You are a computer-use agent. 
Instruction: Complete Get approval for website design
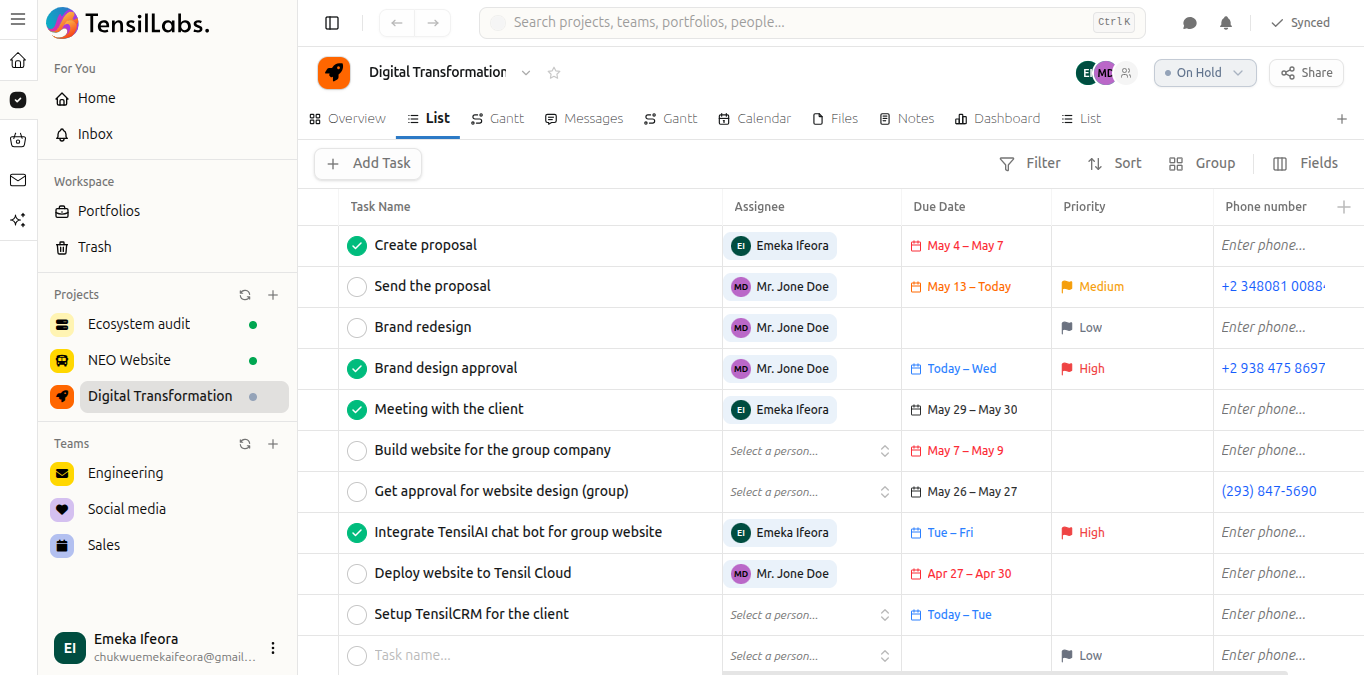click(x=357, y=492)
